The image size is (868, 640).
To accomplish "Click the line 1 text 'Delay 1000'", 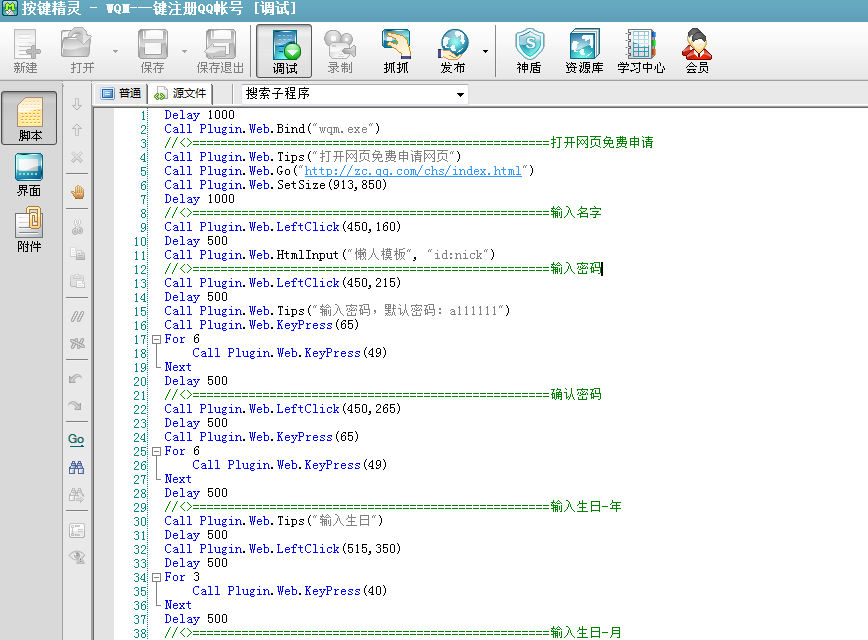I will tap(199, 115).
